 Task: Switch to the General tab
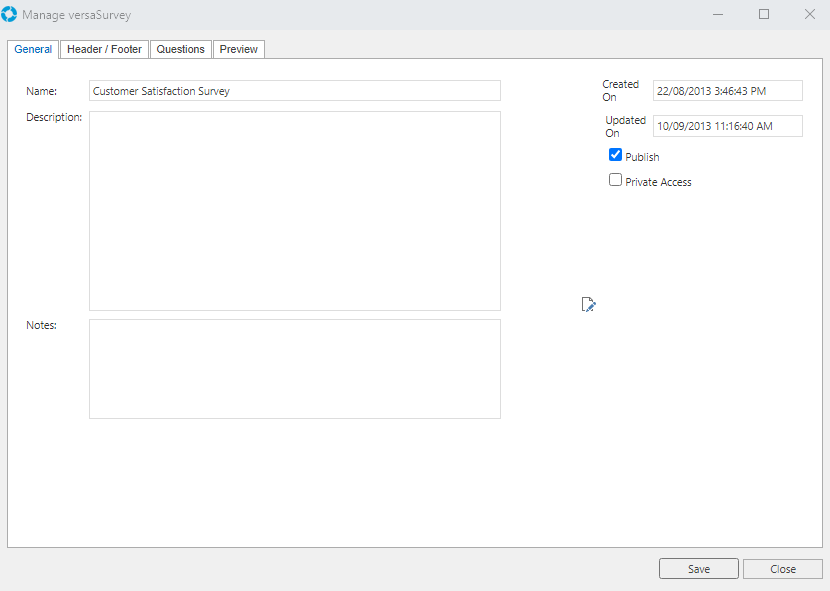click(x=33, y=49)
